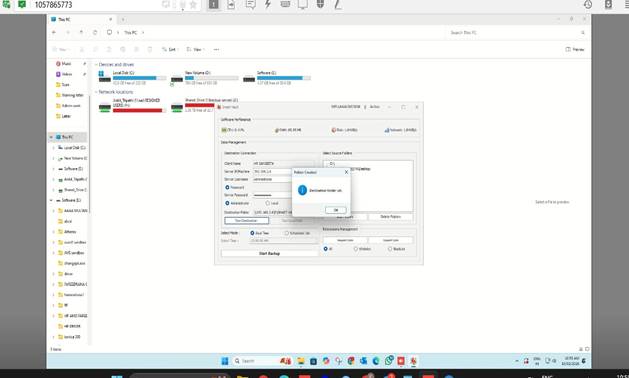Open the clock and date in taskbar
The height and width of the screenshot is (378, 629).
point(571,361)
